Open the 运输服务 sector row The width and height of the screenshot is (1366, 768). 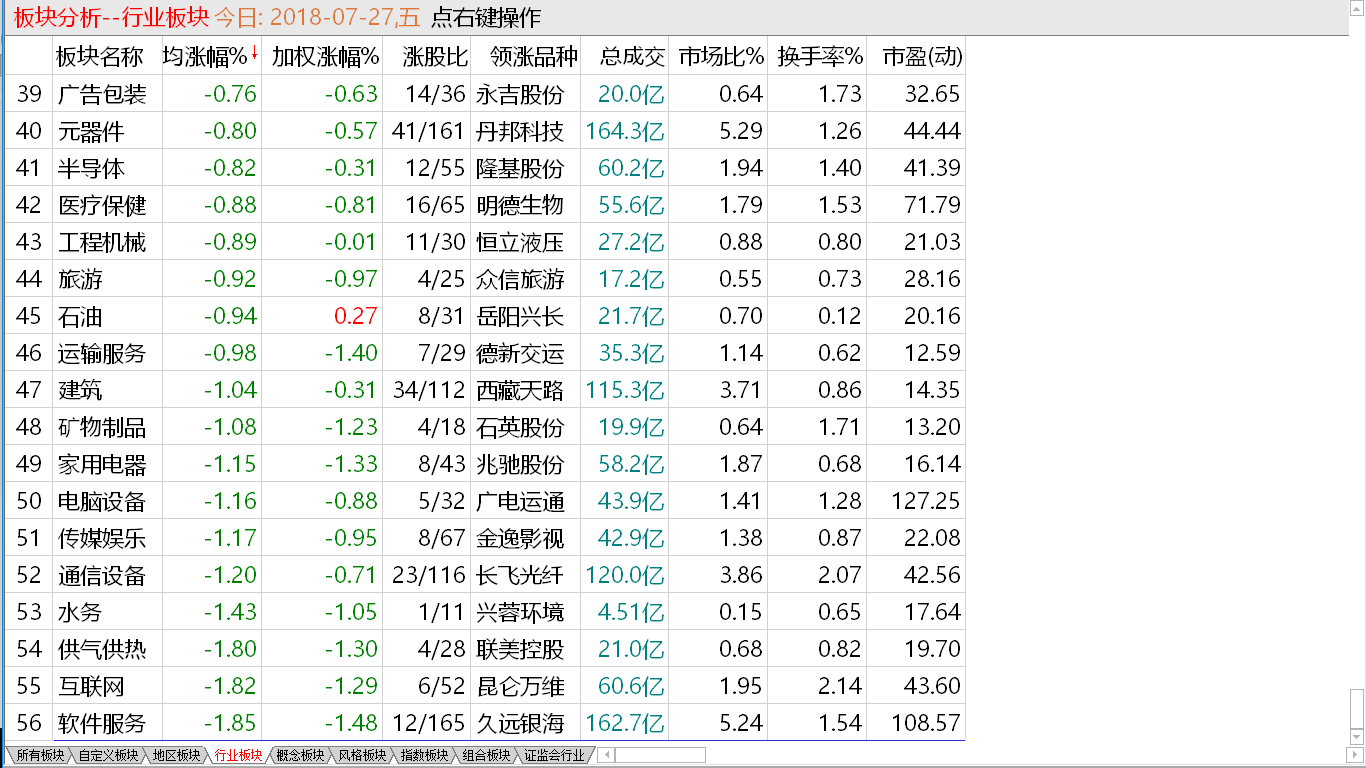[484, 353]
